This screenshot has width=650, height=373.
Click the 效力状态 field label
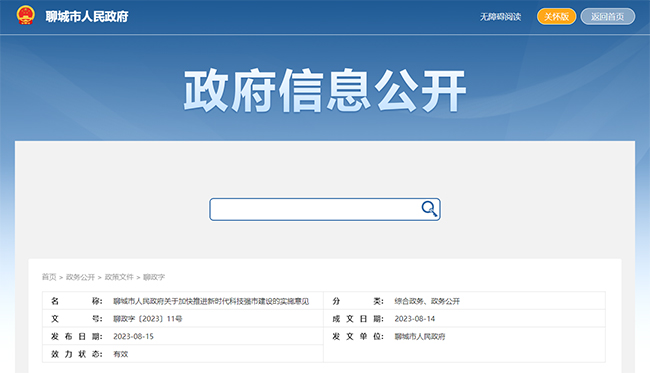point(77,354)
